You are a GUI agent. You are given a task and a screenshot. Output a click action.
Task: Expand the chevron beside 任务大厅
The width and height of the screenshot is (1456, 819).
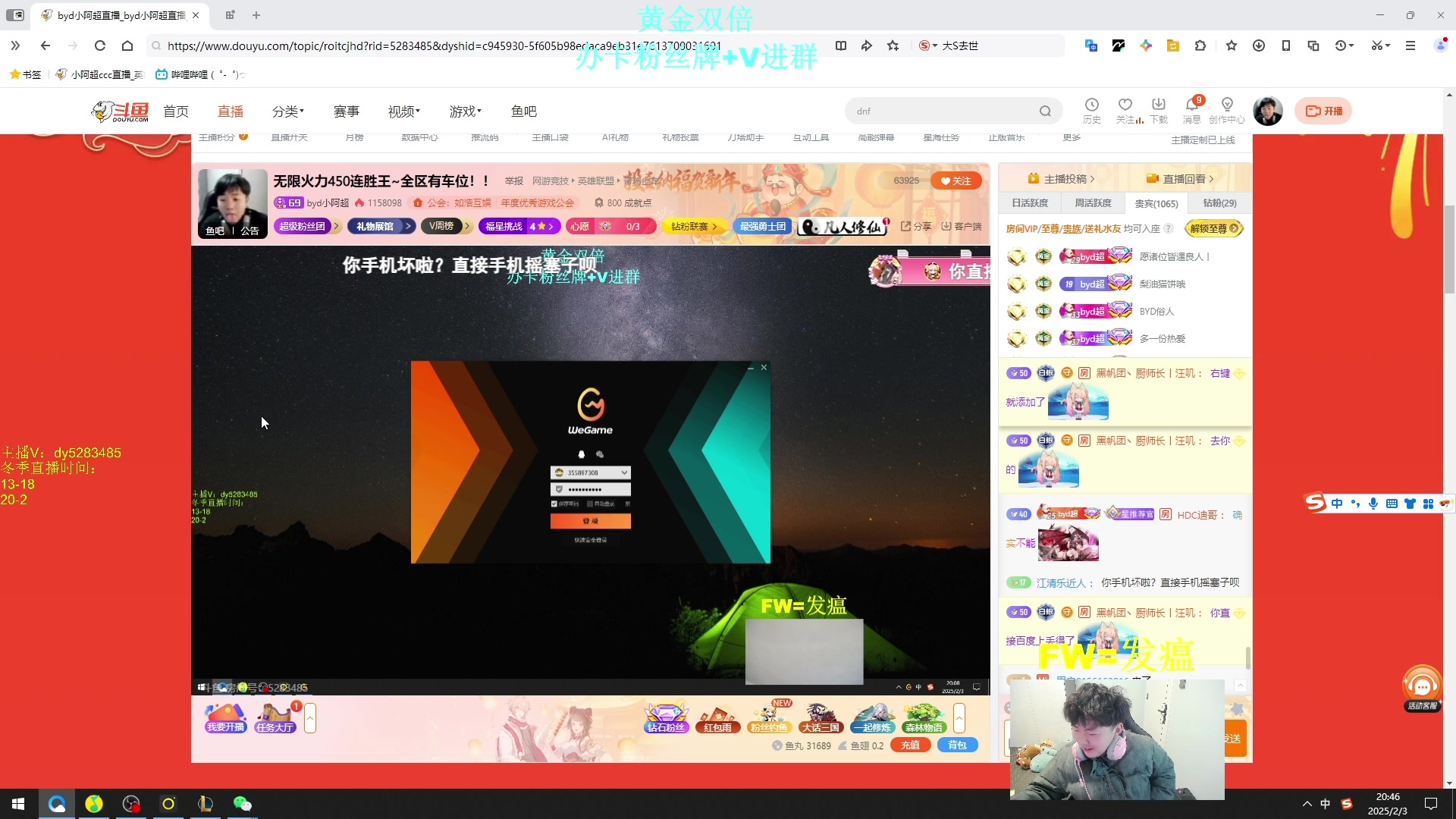tap(310, 717)
